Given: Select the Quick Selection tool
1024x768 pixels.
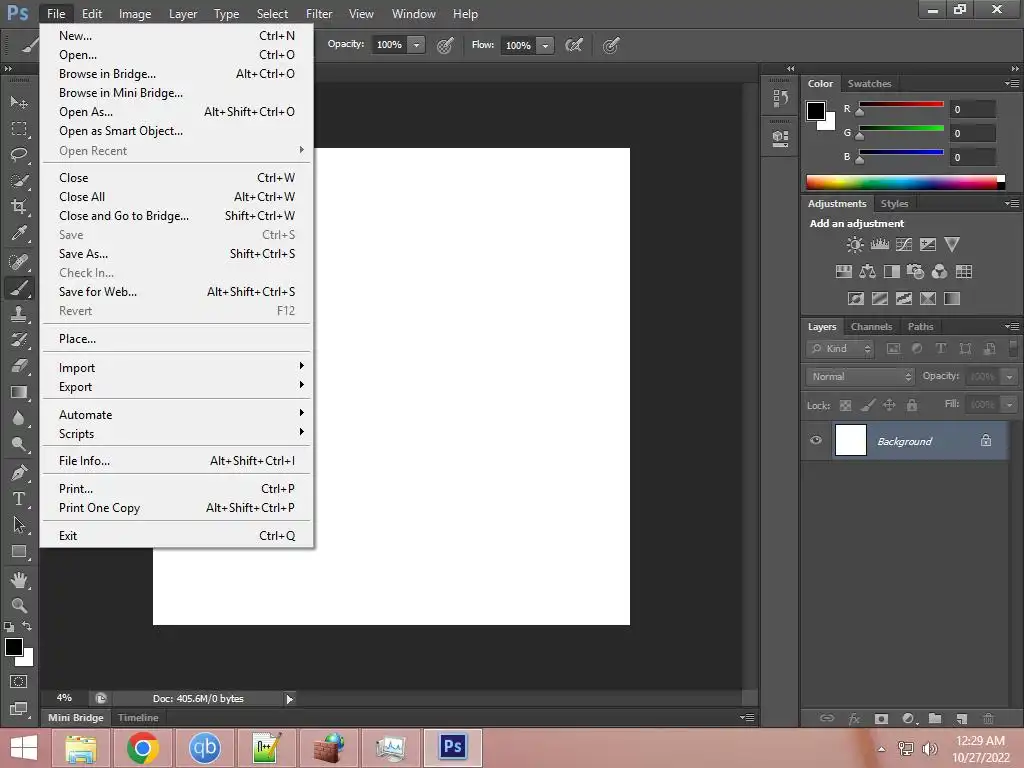Looking at the screenshot, I should click(18, 181).
